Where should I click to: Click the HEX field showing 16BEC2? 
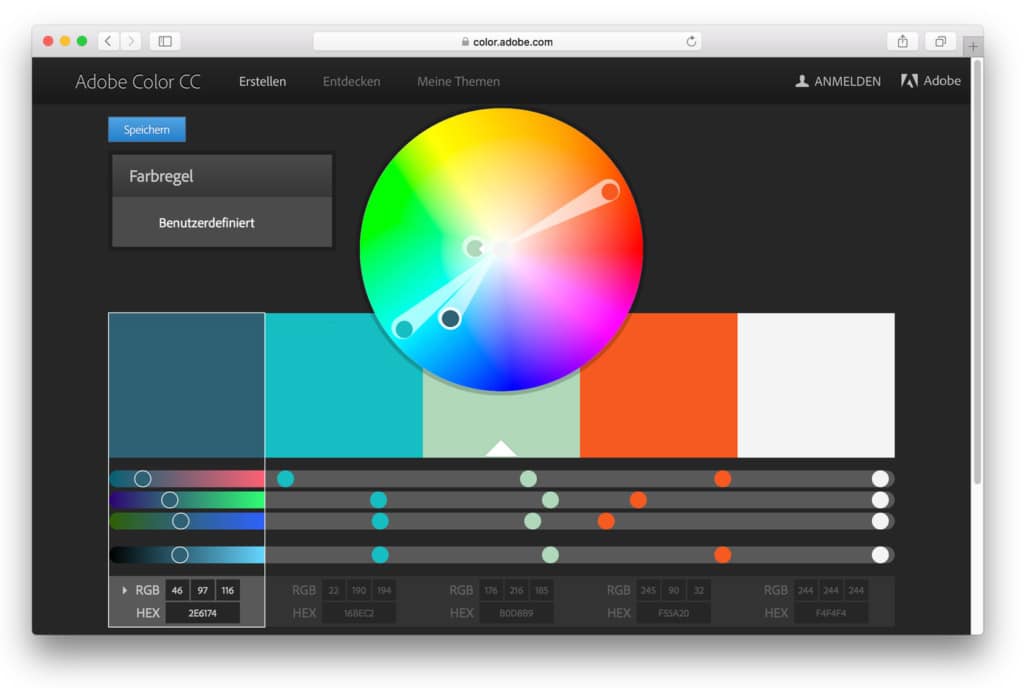[359, 613]
